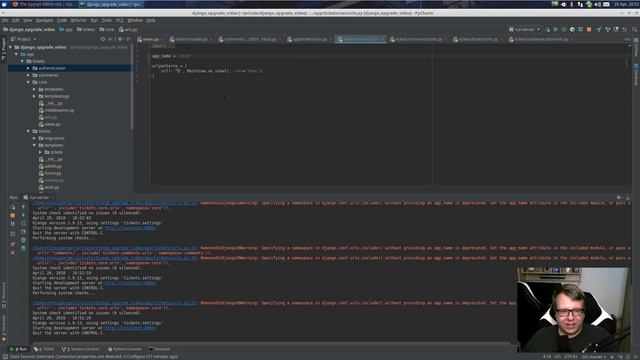Screen dimensions: 640x360
Task: Click the VCS revert arrow icon in toolbar
Action: click(624, 29)
